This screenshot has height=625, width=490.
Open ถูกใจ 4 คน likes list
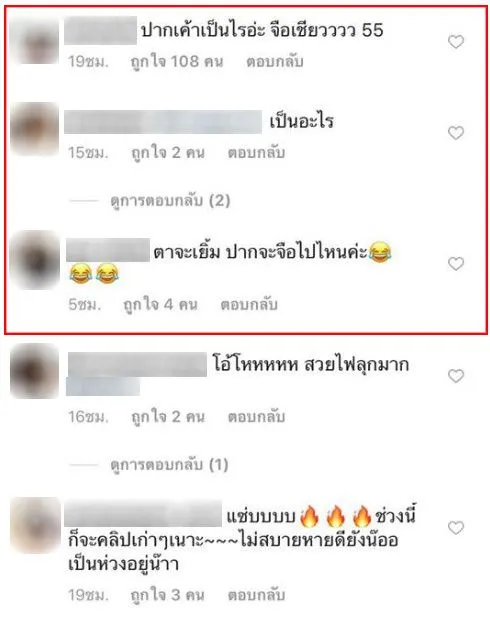[160, 305]
